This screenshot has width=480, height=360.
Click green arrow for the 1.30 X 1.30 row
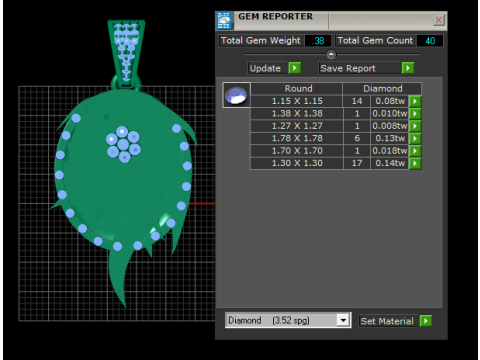pyautogui.click(x=415, y=163)
